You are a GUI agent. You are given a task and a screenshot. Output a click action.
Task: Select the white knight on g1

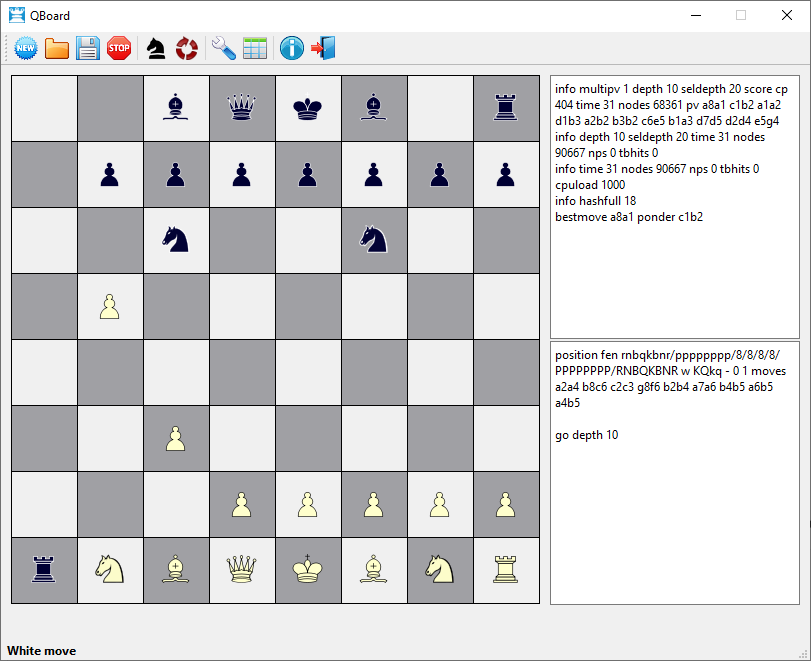pyautogui.click(x=440, y=569)
